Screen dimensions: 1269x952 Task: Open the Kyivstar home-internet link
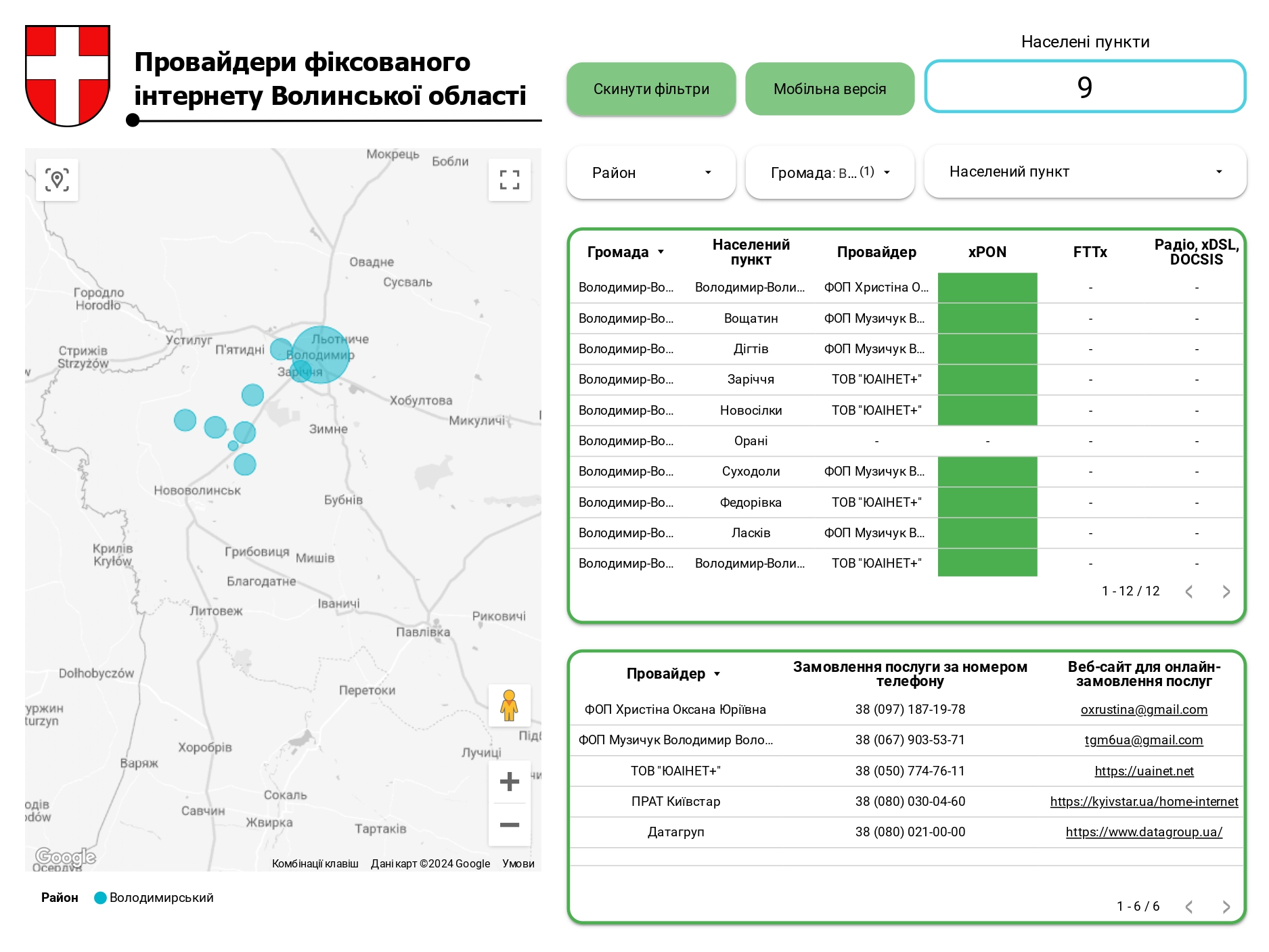(x=1144, y=802)
